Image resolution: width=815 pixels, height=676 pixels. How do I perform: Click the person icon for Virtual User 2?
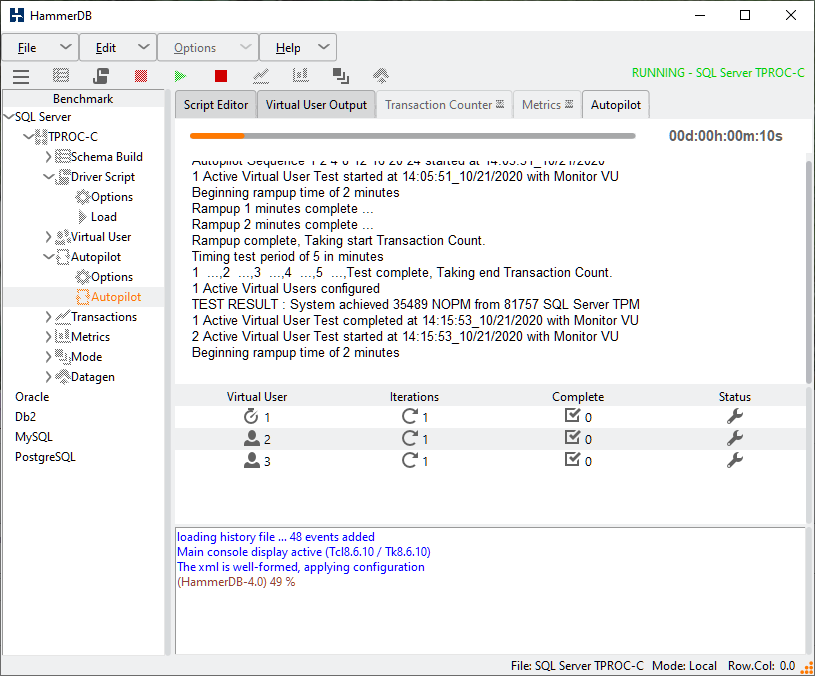click(252, 438)
